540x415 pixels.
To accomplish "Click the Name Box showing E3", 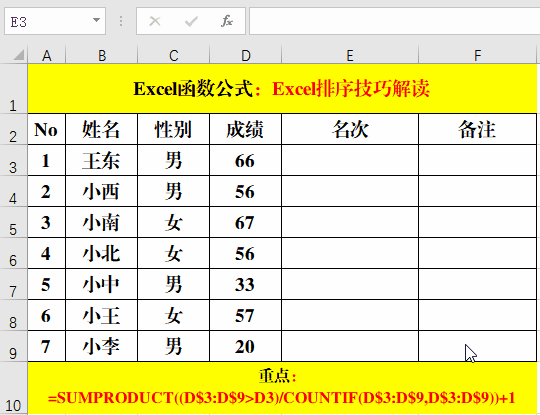I will (x=55, y=21).
